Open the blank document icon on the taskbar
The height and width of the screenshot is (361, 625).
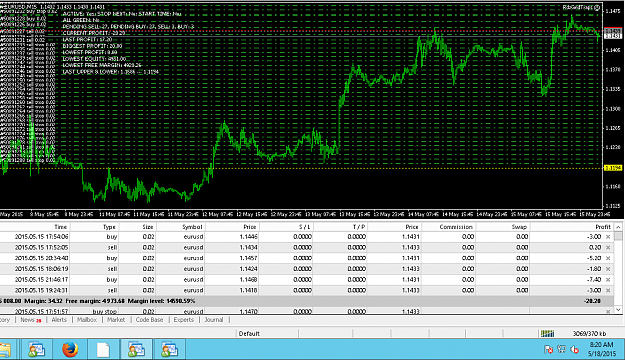tap(103, 350)
